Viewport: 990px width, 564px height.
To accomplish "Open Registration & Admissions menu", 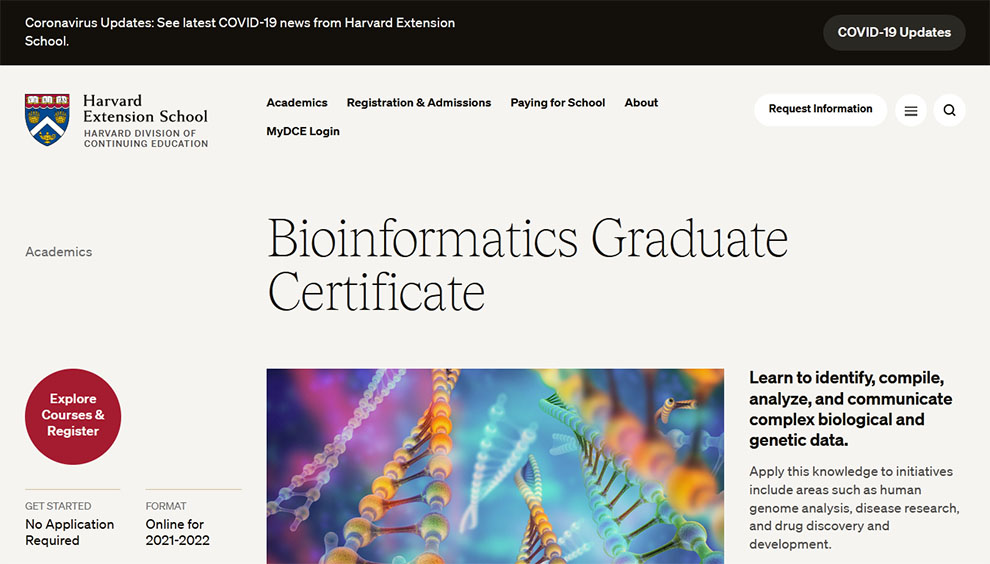I will (x=419, y=102).
